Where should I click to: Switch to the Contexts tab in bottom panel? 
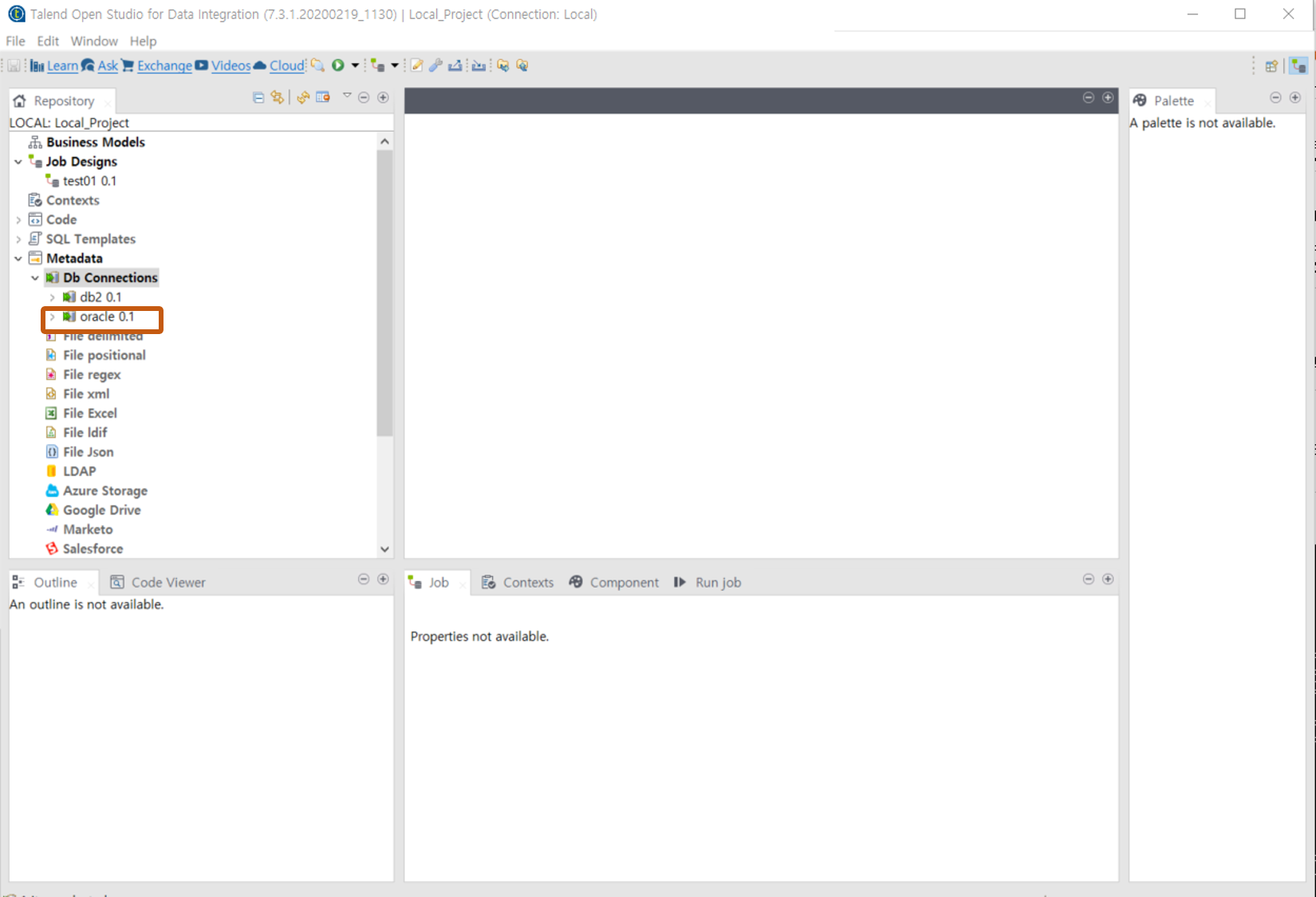click(x=518, y=582)
